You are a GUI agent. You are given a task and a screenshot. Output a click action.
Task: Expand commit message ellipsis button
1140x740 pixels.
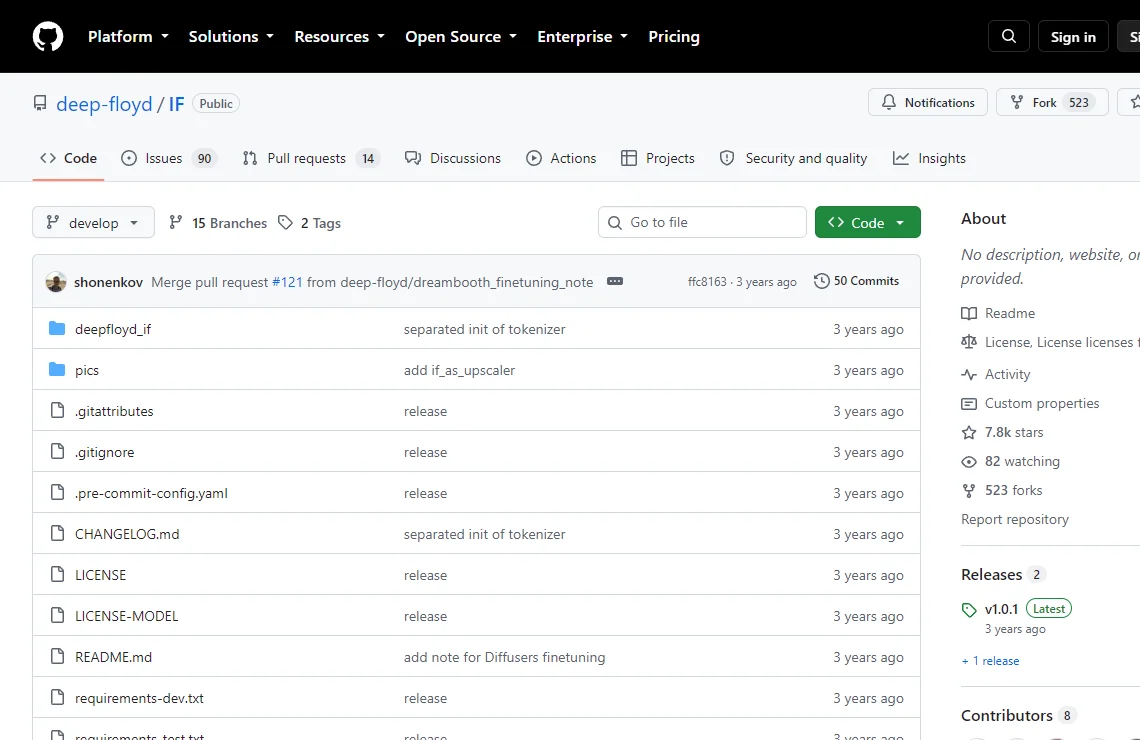click(615, 281)
